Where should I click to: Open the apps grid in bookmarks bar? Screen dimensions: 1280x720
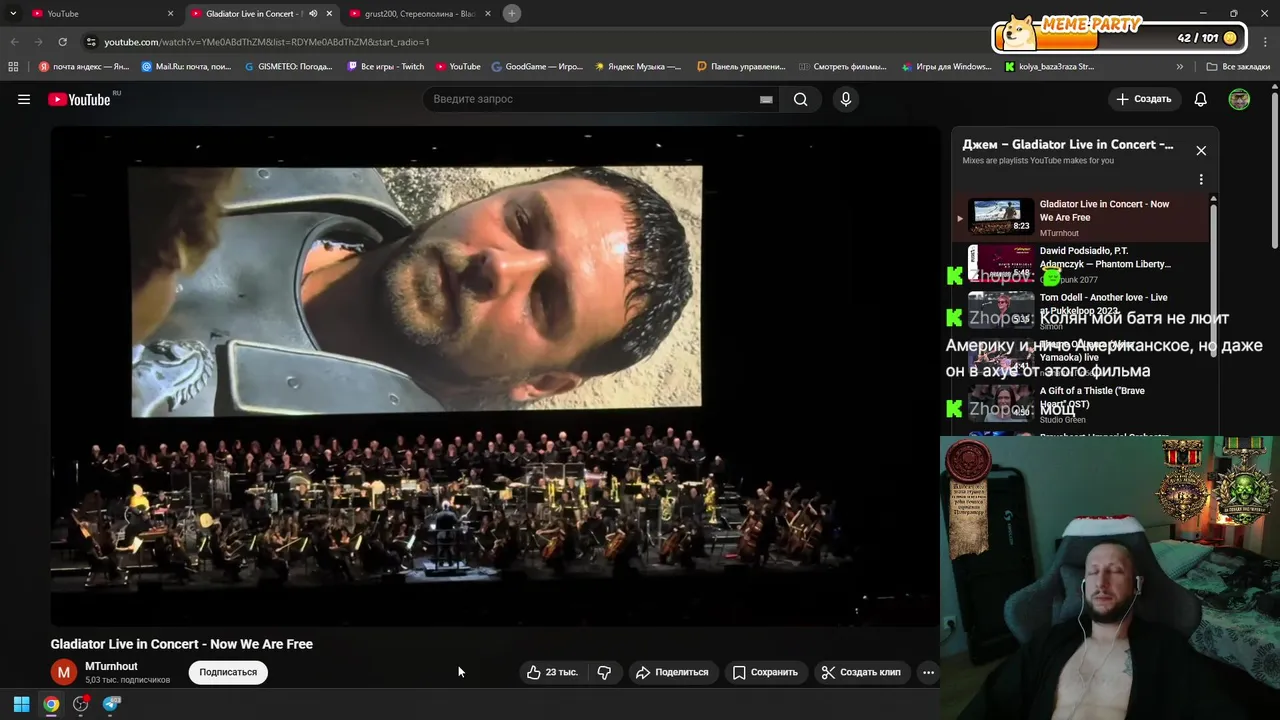(x=13, y=67)
